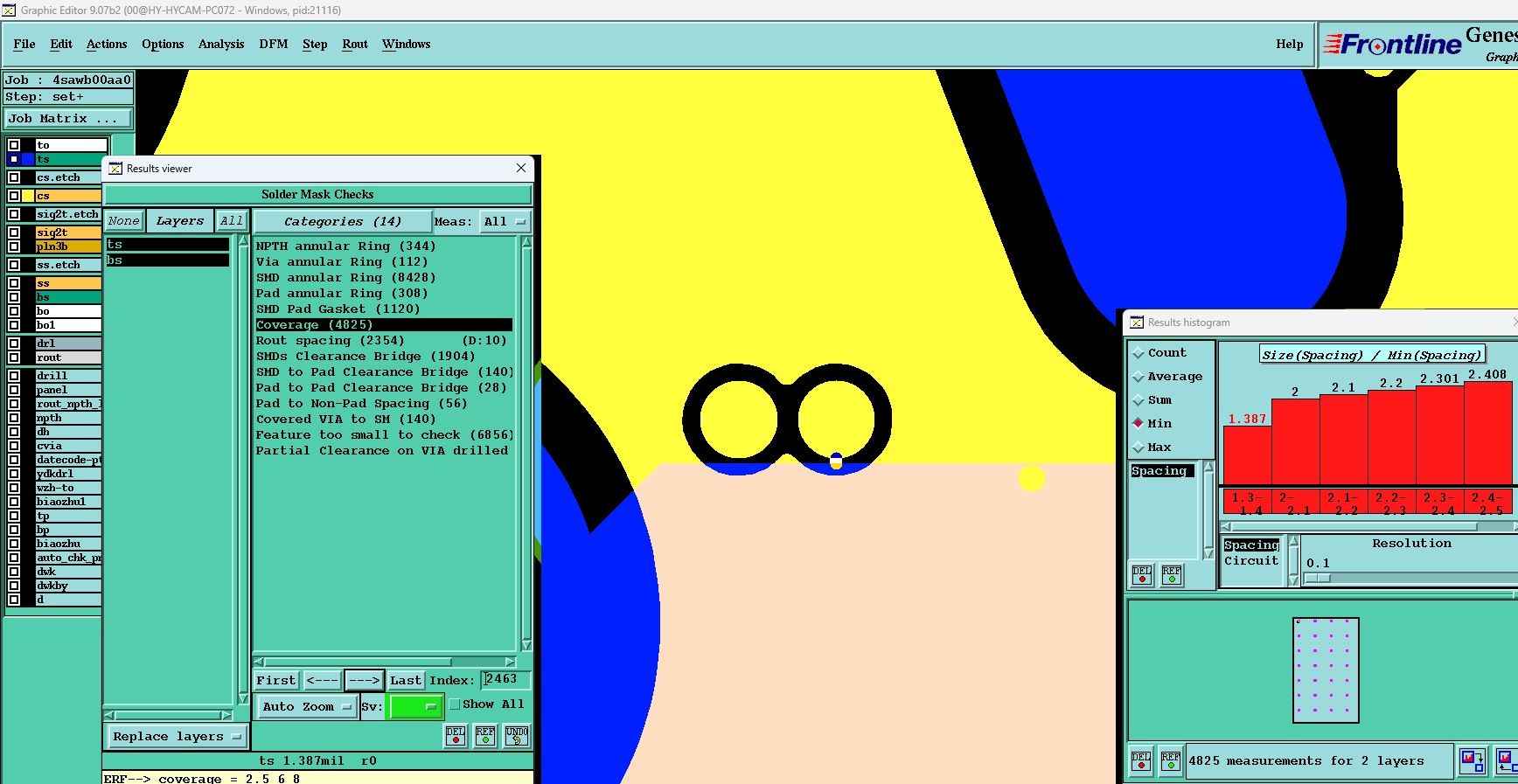Viewport: 1518px width, 784px height.
Task: Click the UNDO icon in Results viewer
Action: click(x=517, y=736)
